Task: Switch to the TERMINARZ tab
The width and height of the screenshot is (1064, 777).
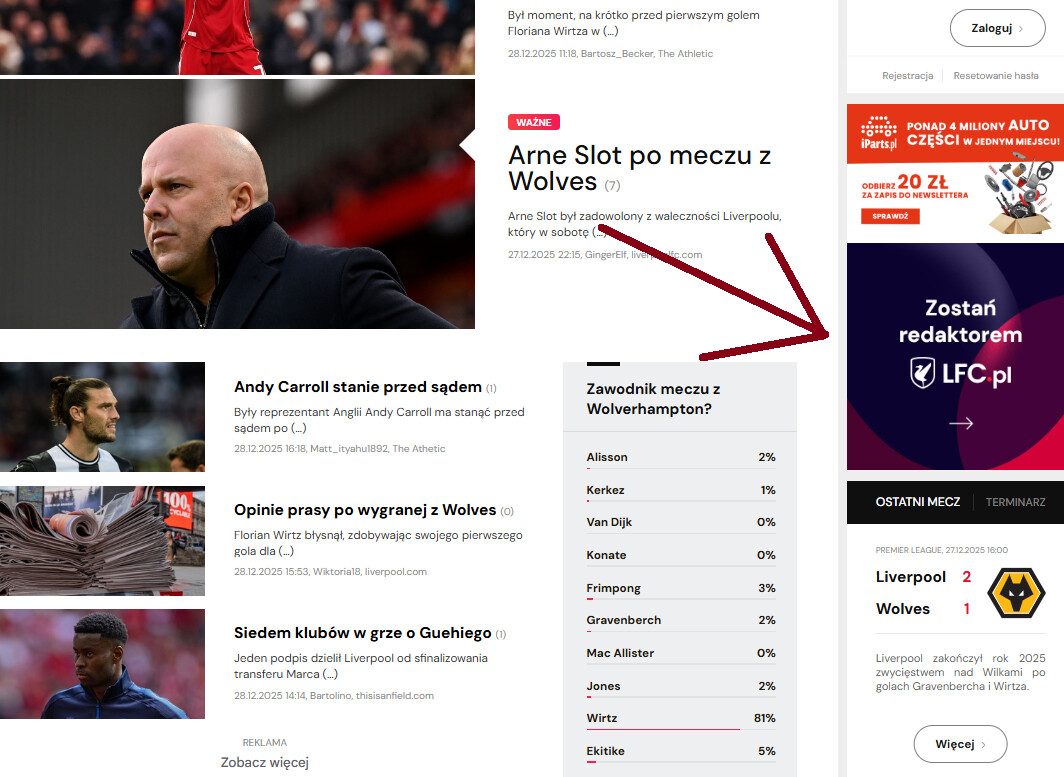Action: point(1015,502)
